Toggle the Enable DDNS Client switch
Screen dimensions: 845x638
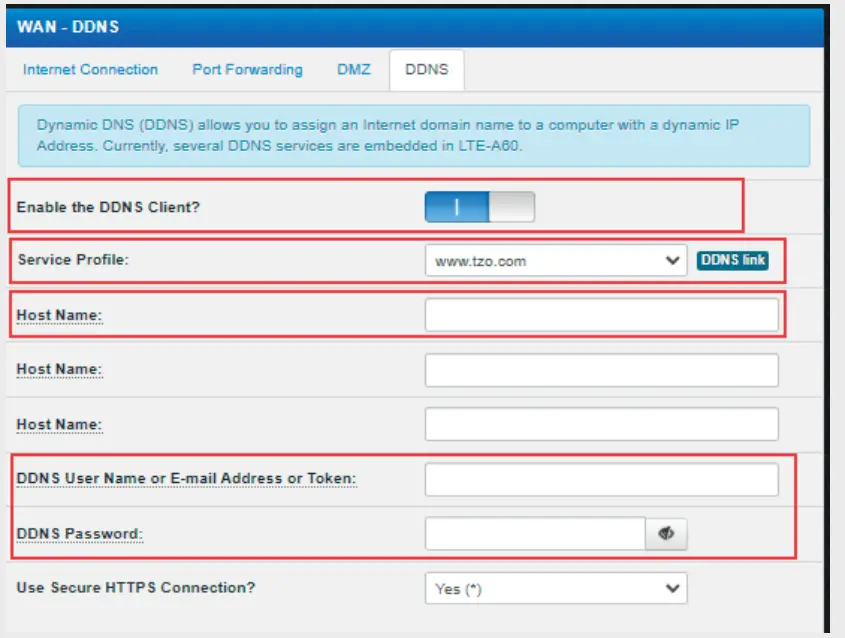[480, 207]
